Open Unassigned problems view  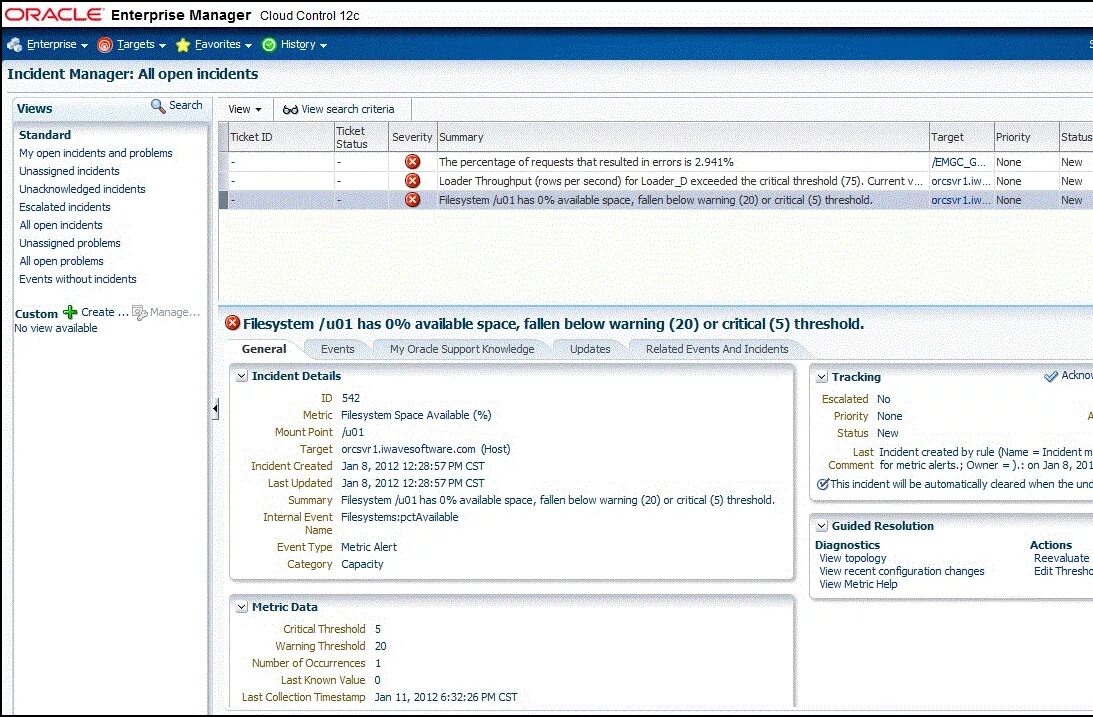pyautogui.click(x=70, y=243)
